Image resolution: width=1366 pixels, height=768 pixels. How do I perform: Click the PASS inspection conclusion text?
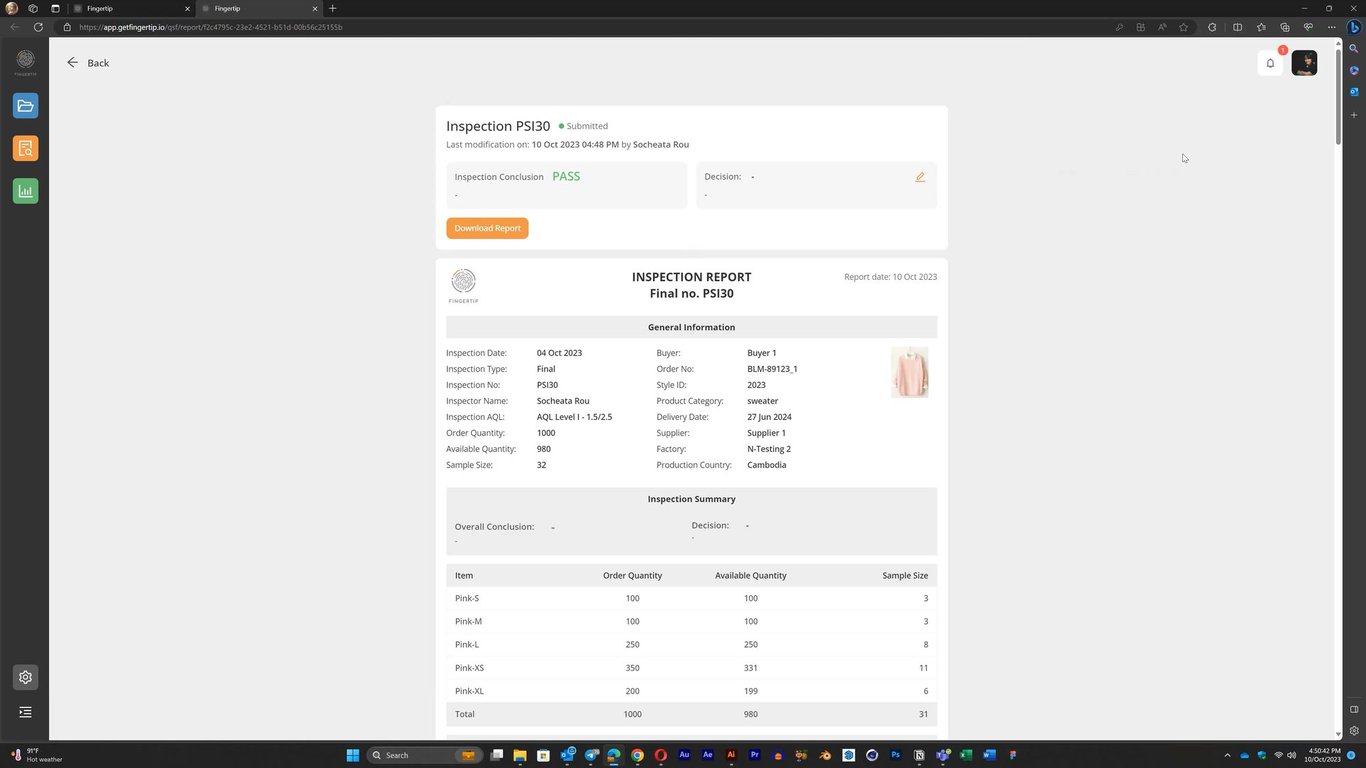coord(566,176)
